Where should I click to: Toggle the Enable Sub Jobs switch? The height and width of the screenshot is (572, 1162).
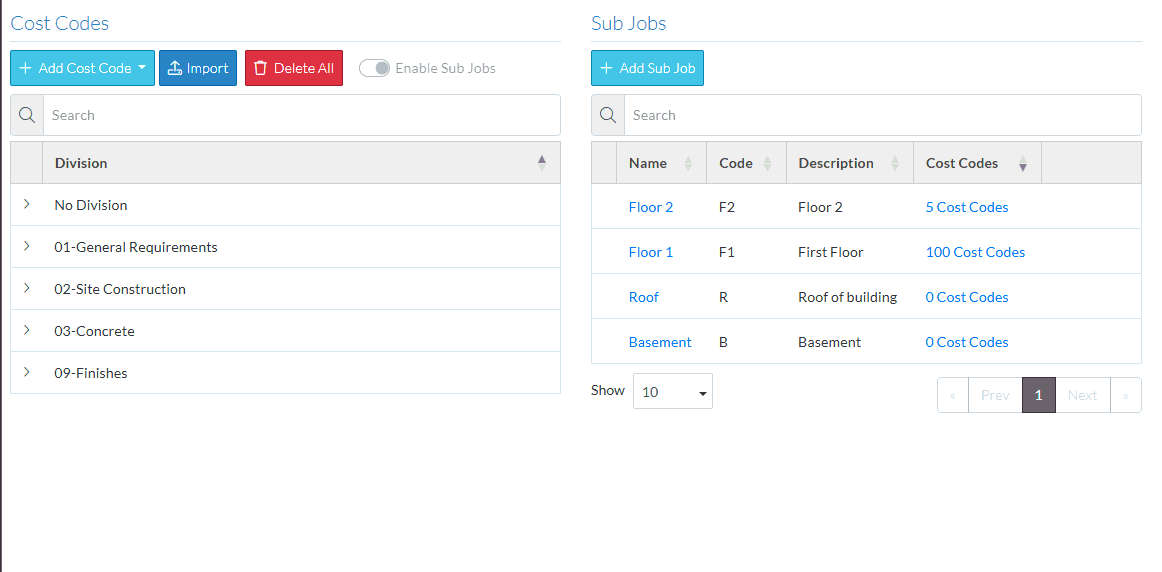coord(374,68)
